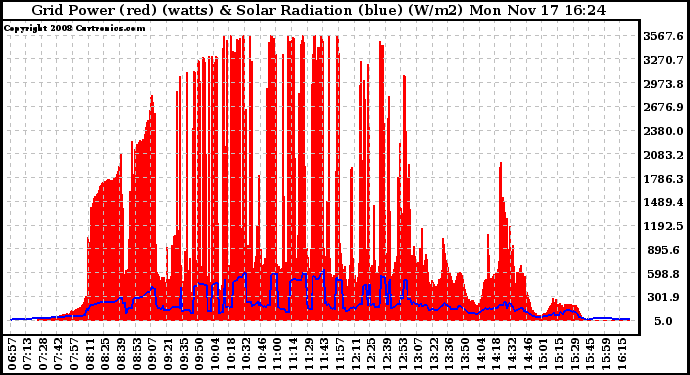Click the 13:07 time label
Screen dimensions: 690x375
418,353
